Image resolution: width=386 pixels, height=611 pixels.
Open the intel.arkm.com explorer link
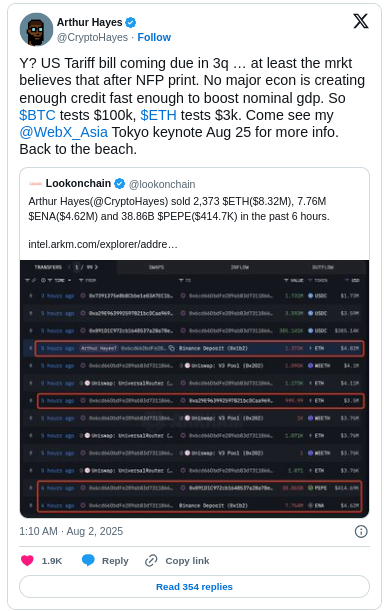(103, 244)
